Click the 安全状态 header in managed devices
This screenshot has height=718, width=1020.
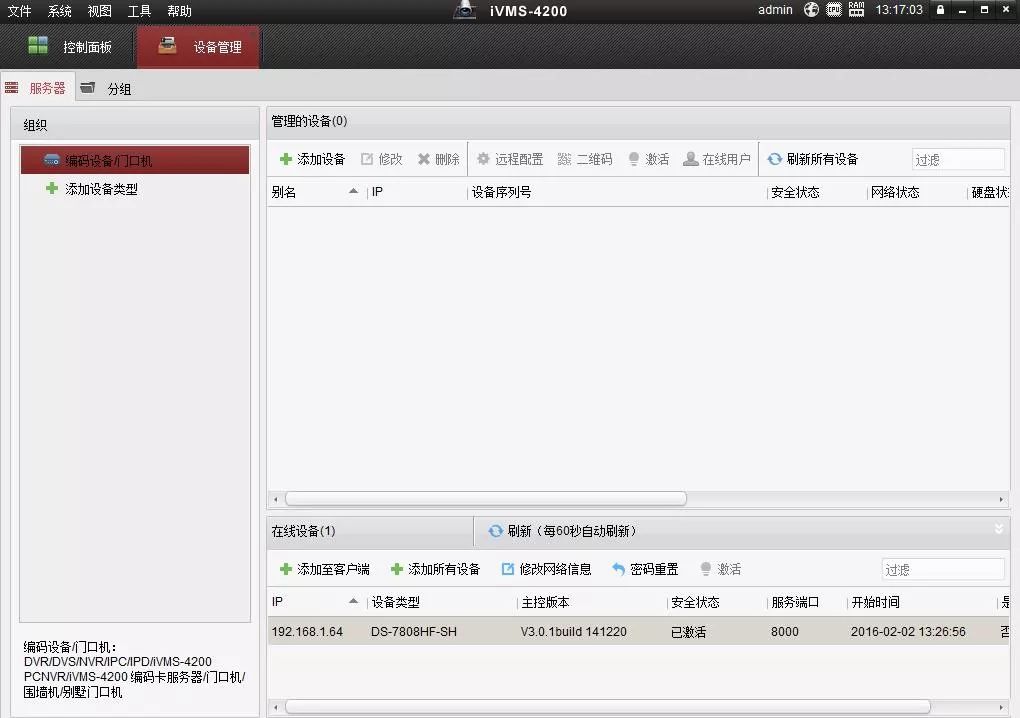(x=817, y=192)
